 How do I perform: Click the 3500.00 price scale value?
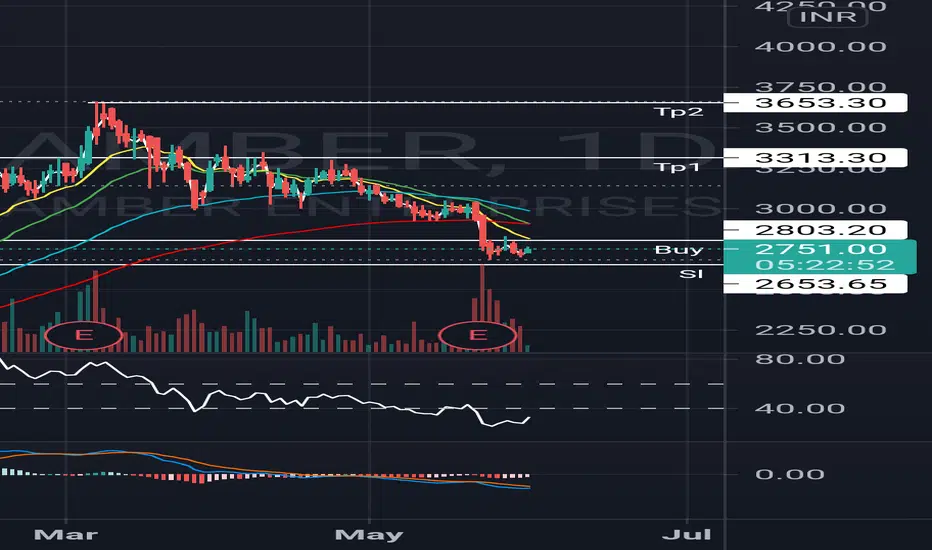point(820,127)
